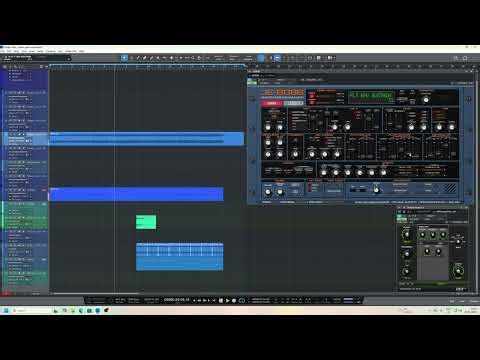Screen dimensions: 480x360
Task: Open the Edit menu
Action: (x=9, y=51)
